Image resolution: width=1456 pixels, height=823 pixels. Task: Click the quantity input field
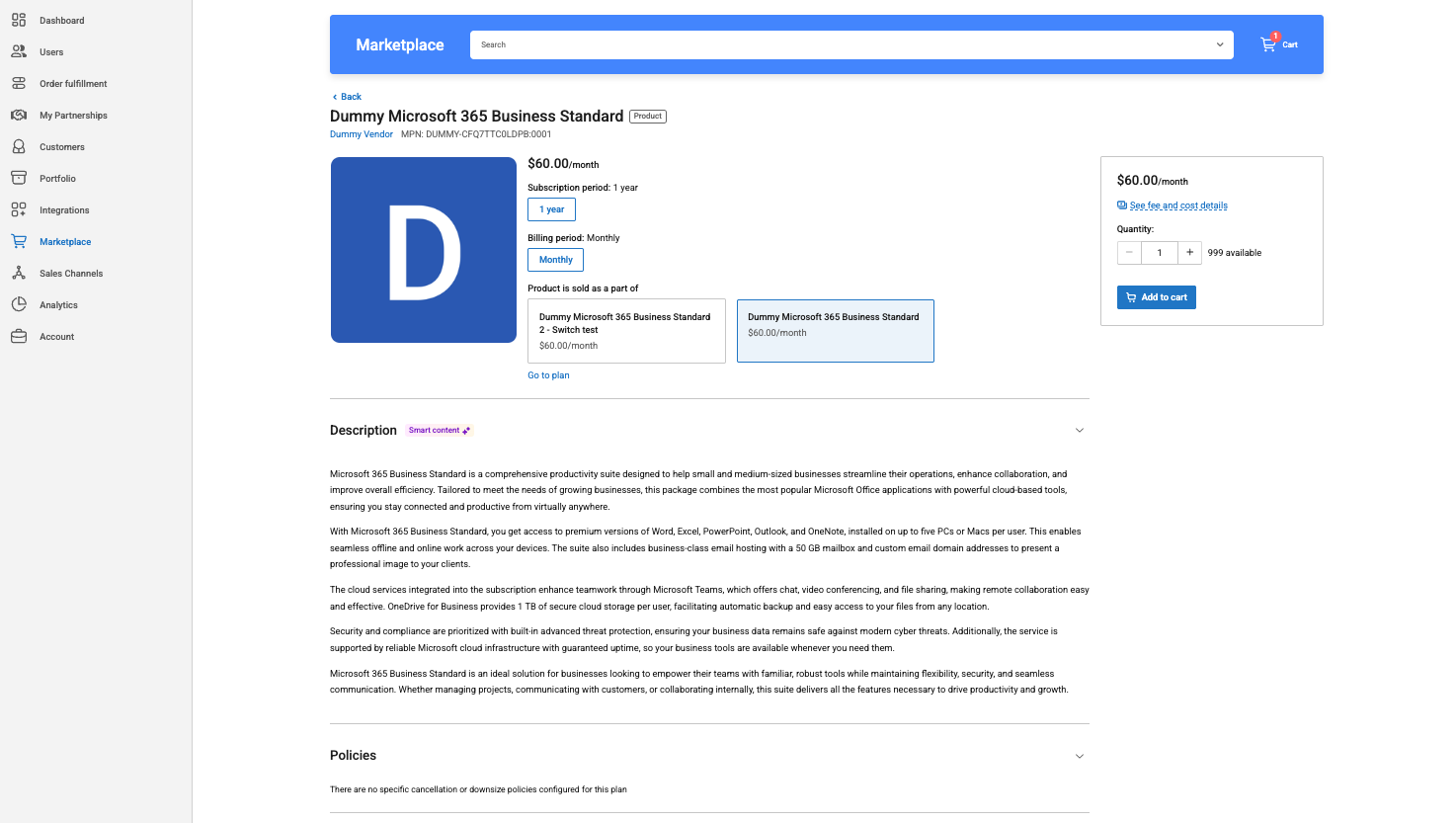(x=1160, y=253)
